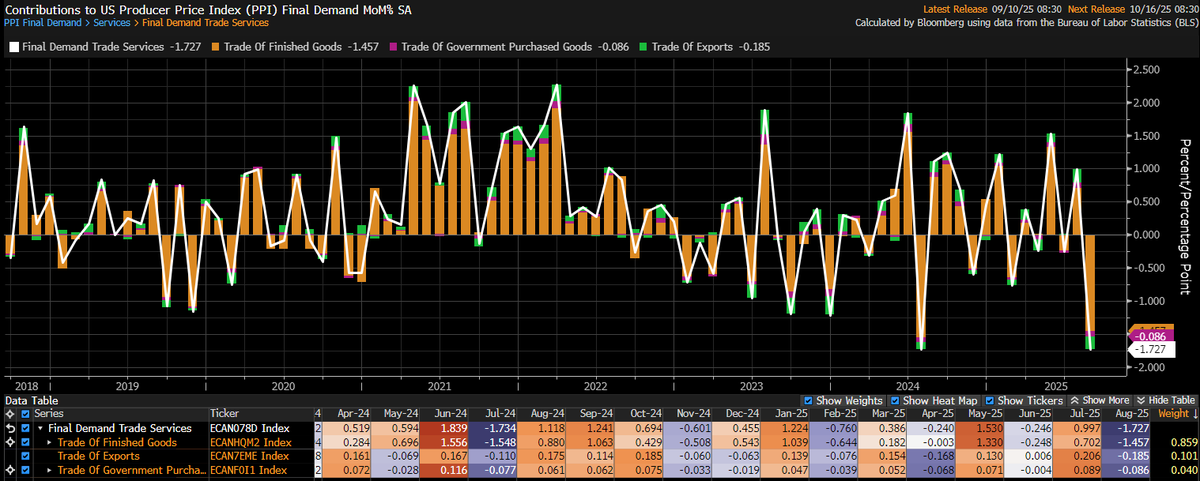Click crosshair icon beside Trade Of Government Purchased row
Screen dimensions: 1200x481
[10, 469]
